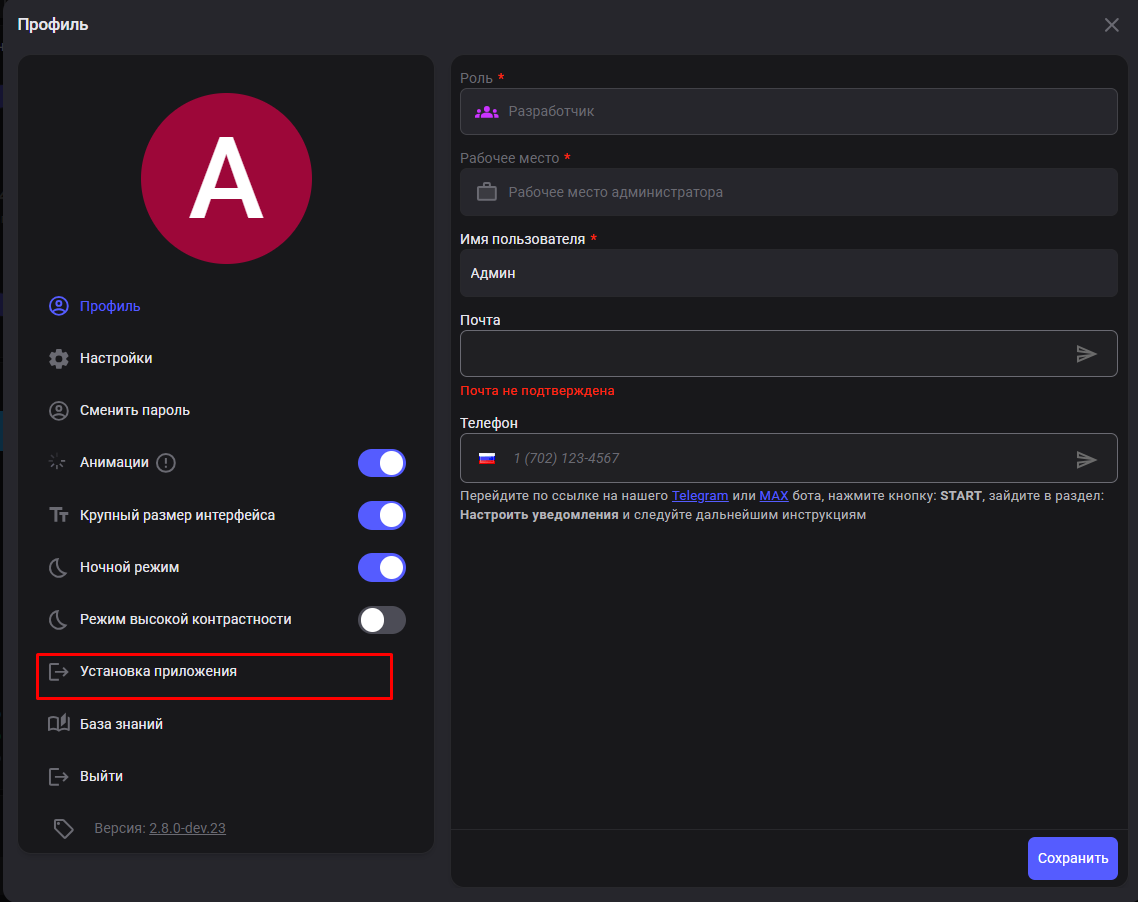The height and width of the screenshot is (902, 1138).
Task: Click the large avatar circle with letter A
Action: [226, 179]
